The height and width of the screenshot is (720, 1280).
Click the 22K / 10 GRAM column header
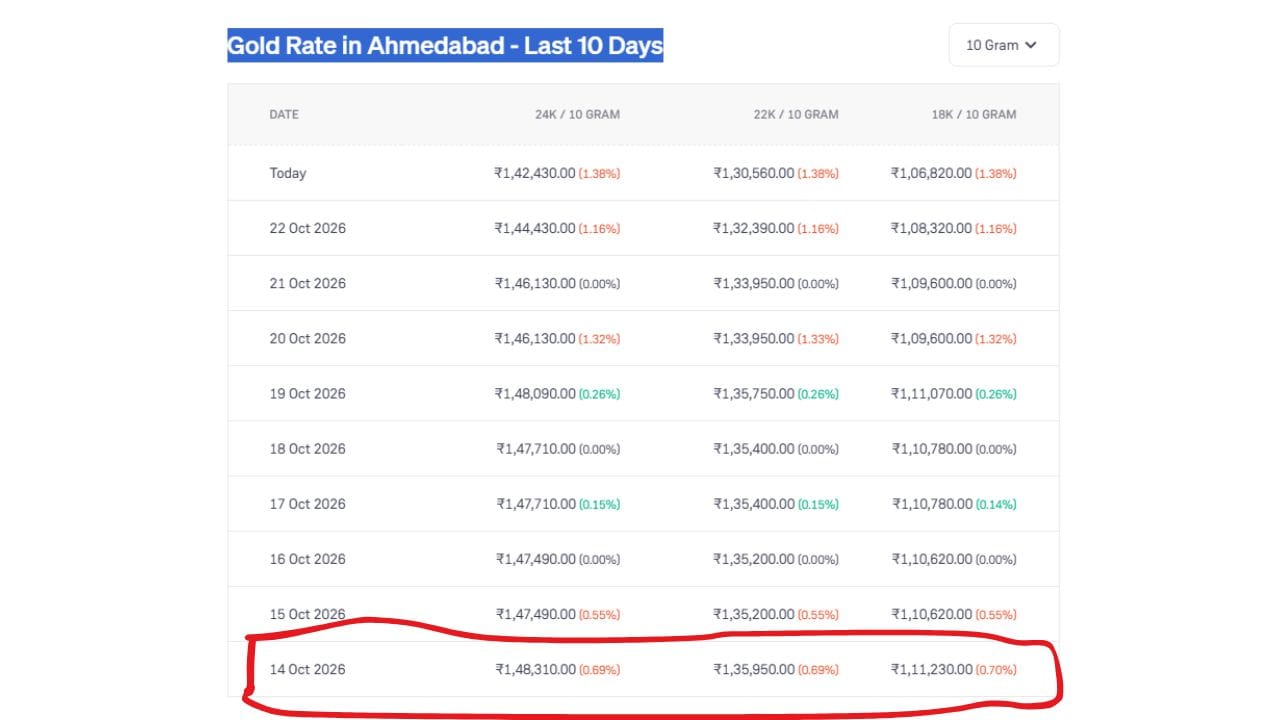point(796,114)
